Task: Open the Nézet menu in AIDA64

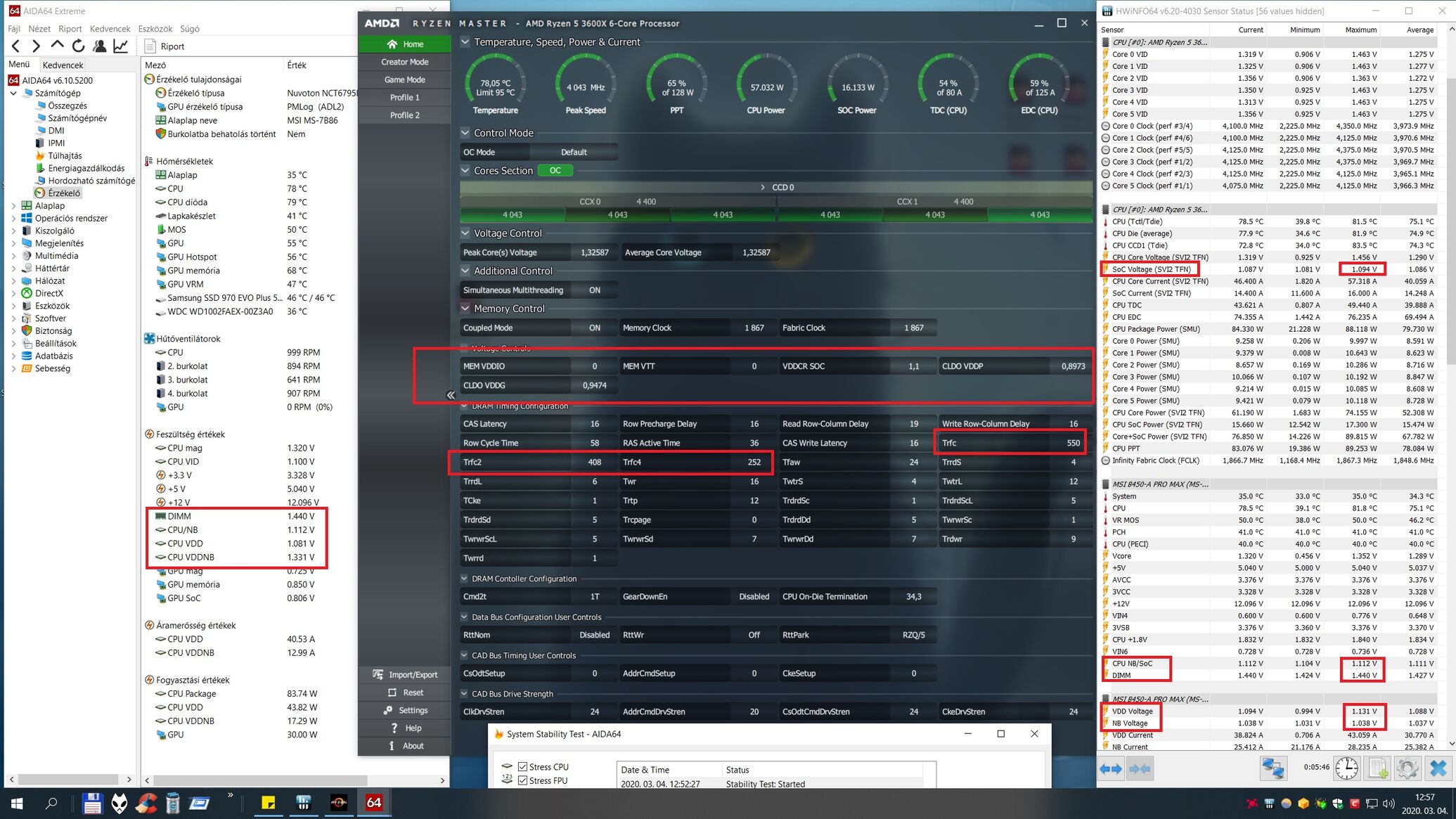Action: click(x=39, y=29)
